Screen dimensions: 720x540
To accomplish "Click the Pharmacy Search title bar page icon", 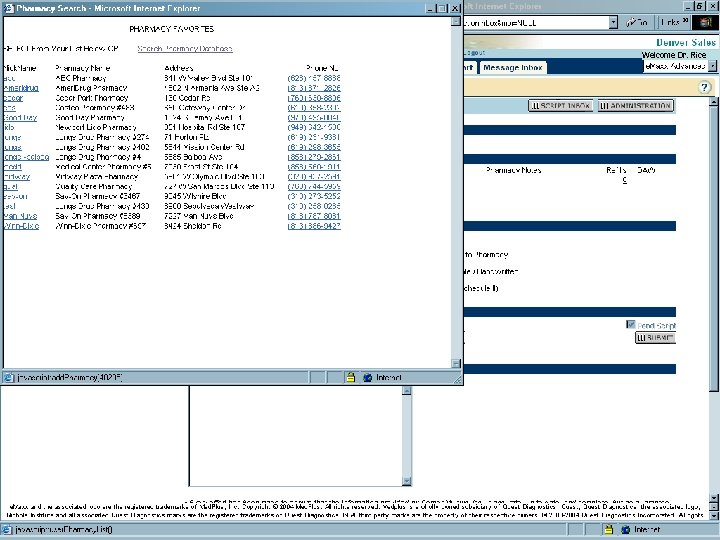I will pos(9,8).
